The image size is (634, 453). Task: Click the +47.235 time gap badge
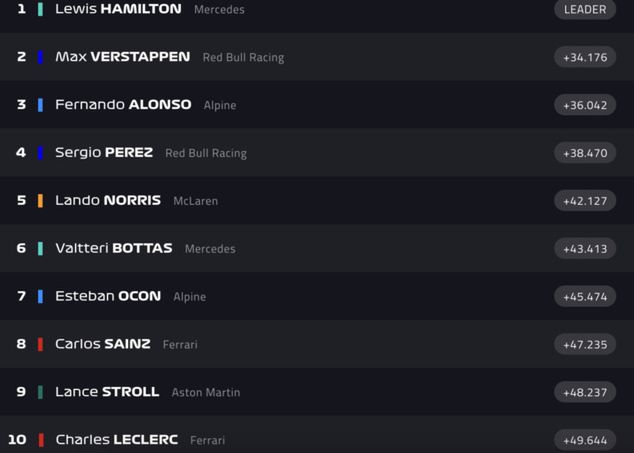coord(585,344)
